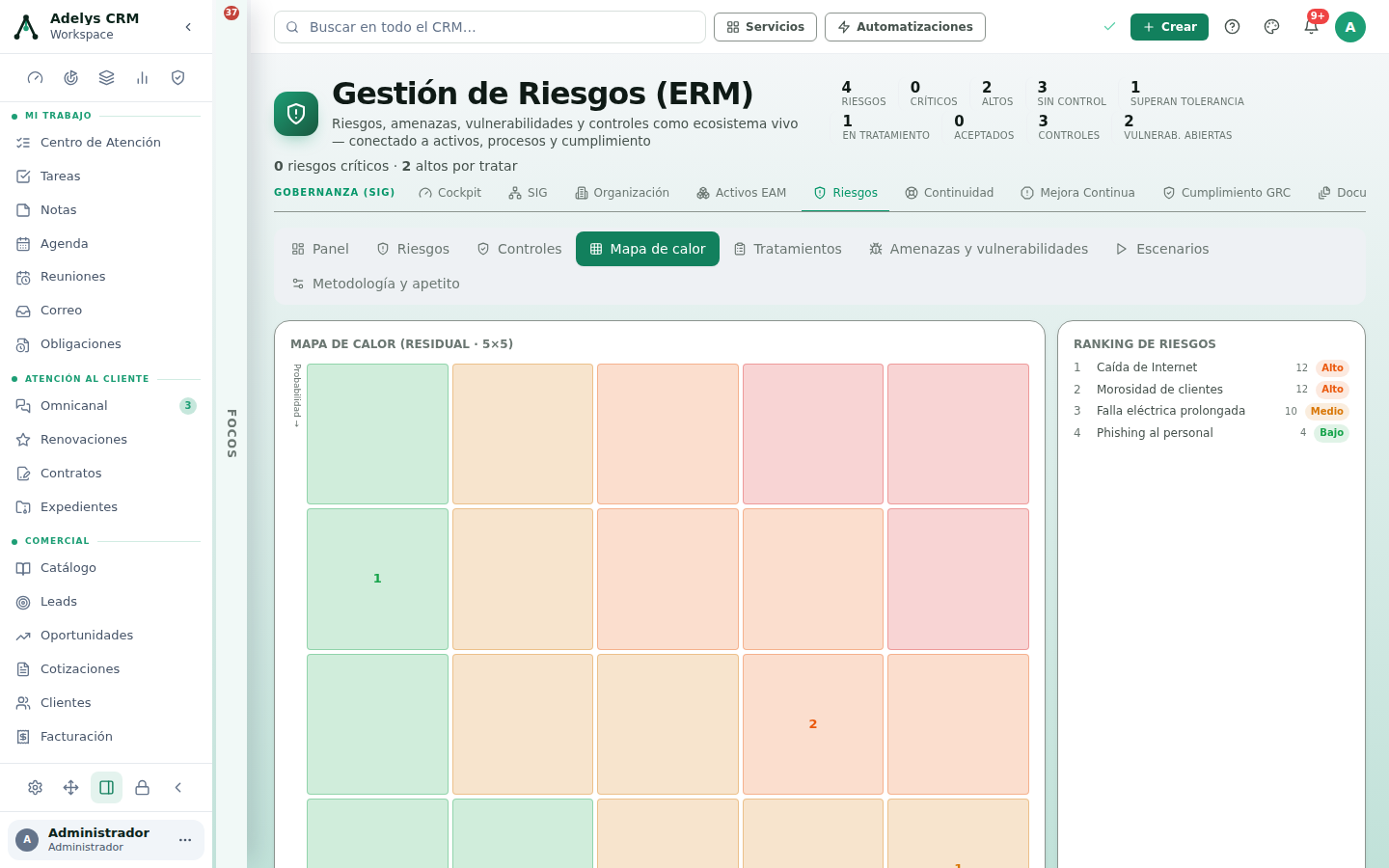Open the gauge dashboard icon in sidebar

click(x=36, y=78)
